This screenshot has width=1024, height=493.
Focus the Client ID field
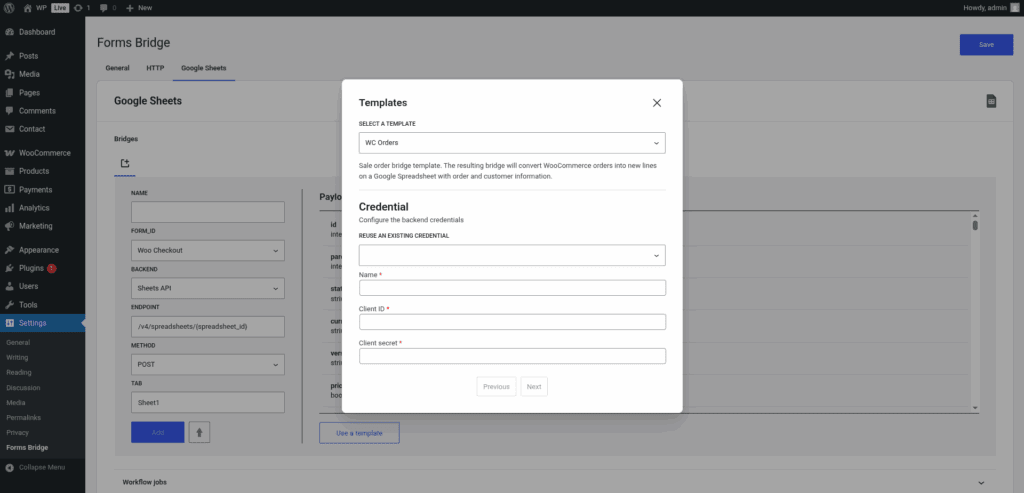pyautogui.click(x=512, y=322)
